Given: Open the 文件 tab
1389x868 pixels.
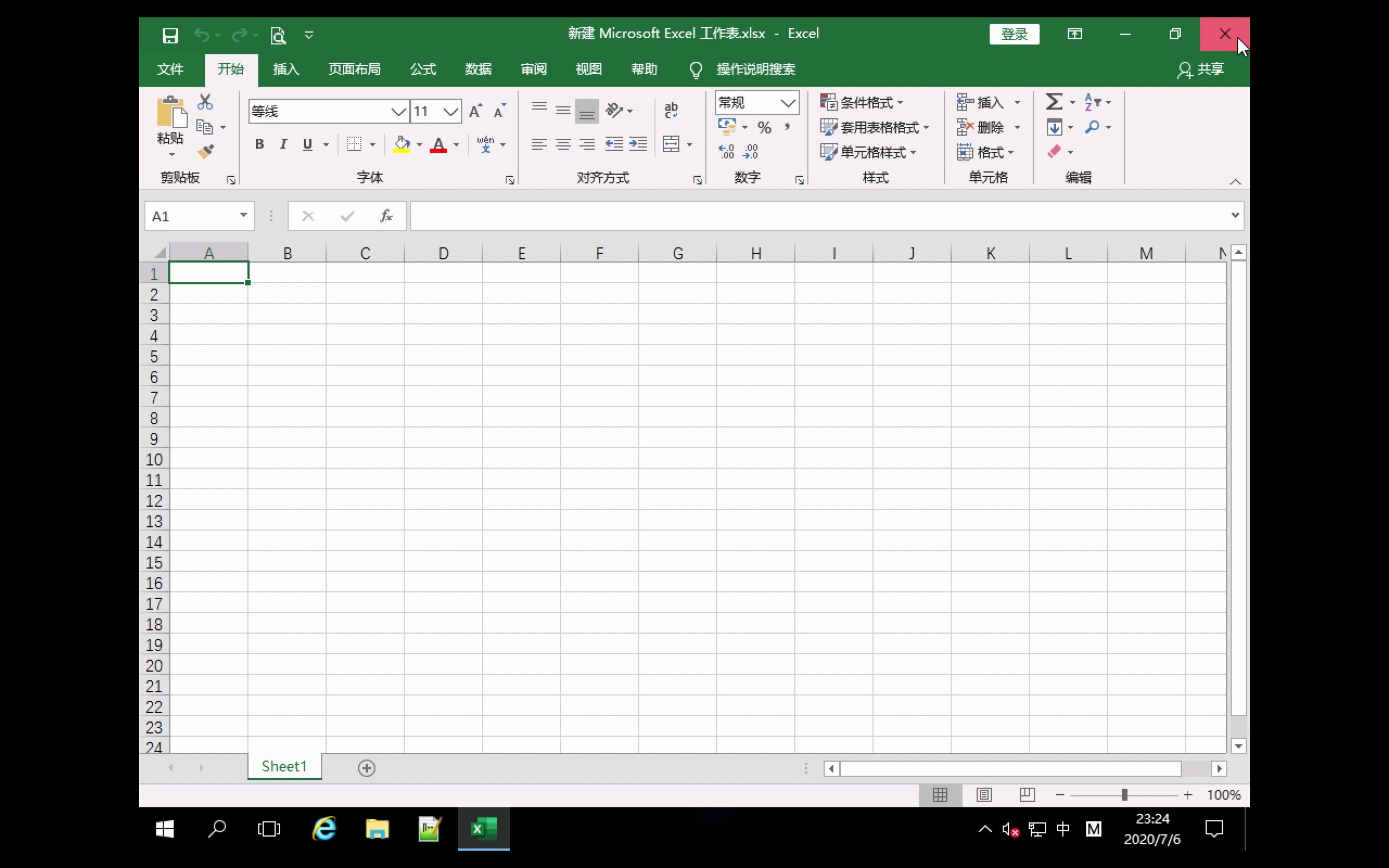Looking at the screenshot, I should (170, 69).
